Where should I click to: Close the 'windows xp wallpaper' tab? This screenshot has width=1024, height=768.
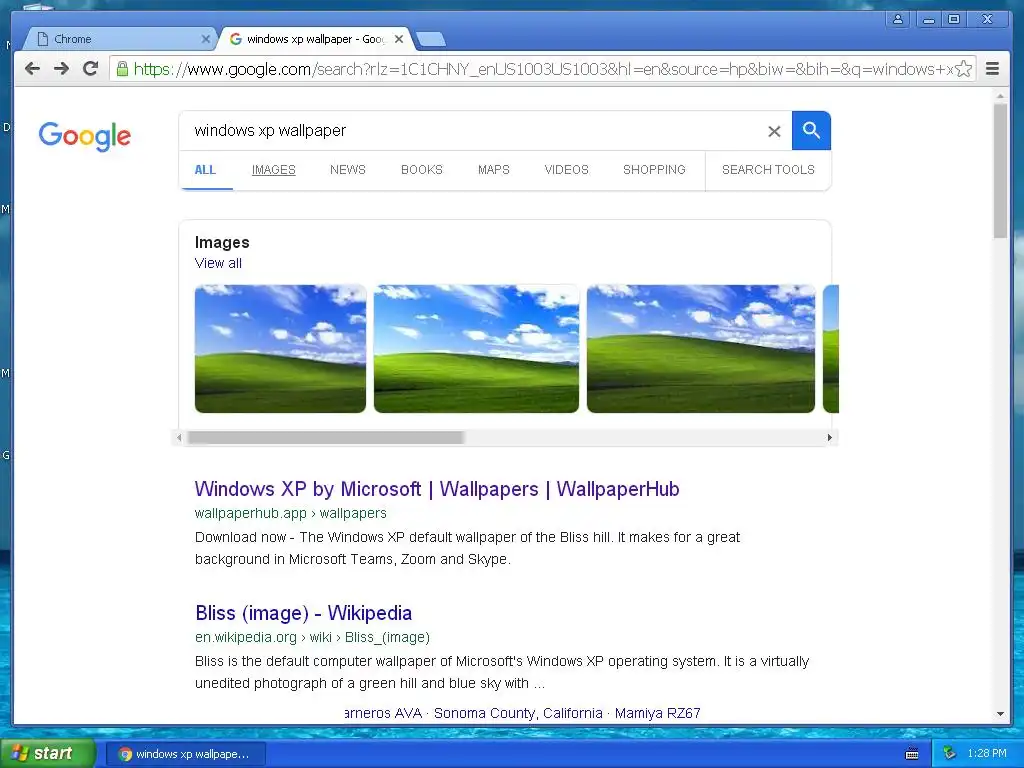[399, 39]
